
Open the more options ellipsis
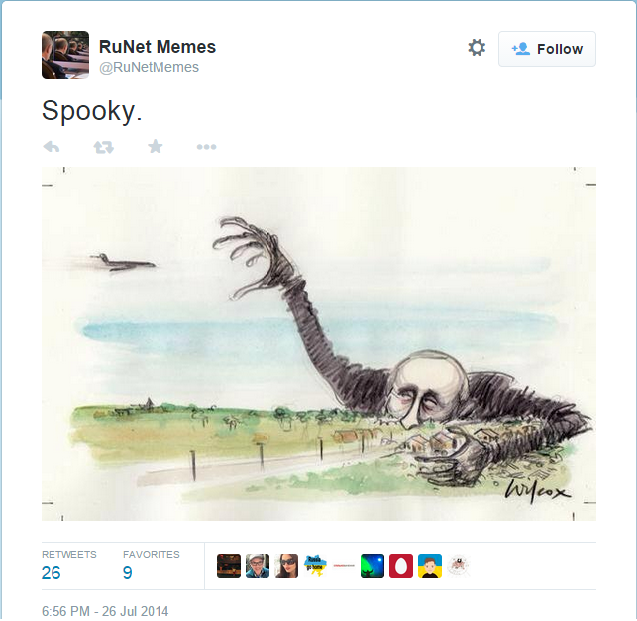point(206,147)
